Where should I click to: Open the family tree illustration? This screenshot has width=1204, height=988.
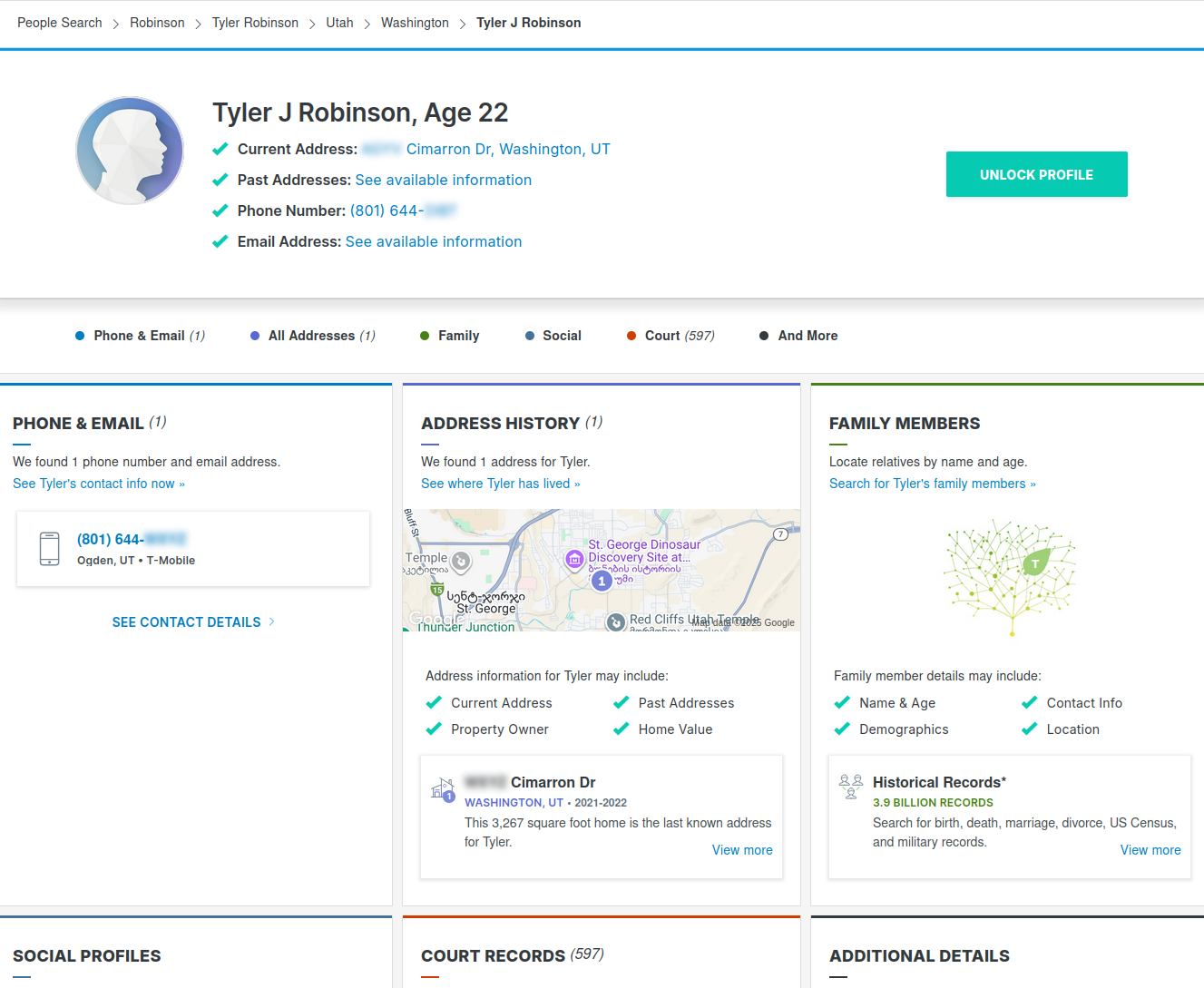tap(1010, 578)
